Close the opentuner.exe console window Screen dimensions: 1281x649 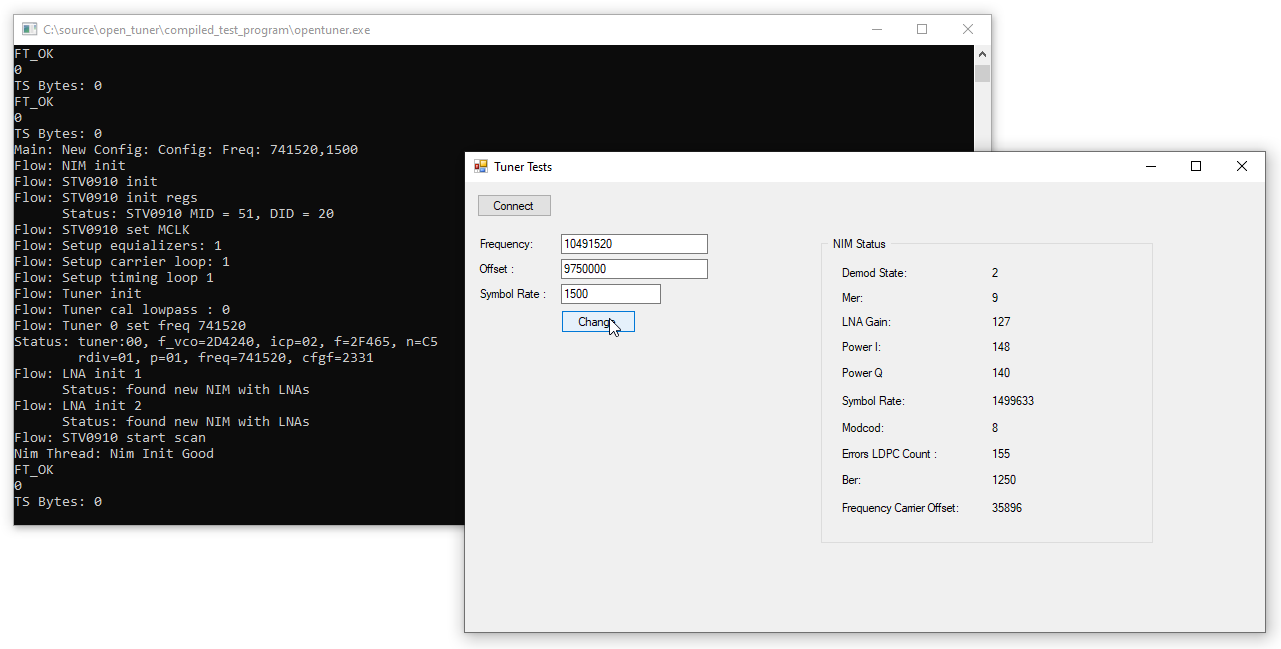click(968, 30)
